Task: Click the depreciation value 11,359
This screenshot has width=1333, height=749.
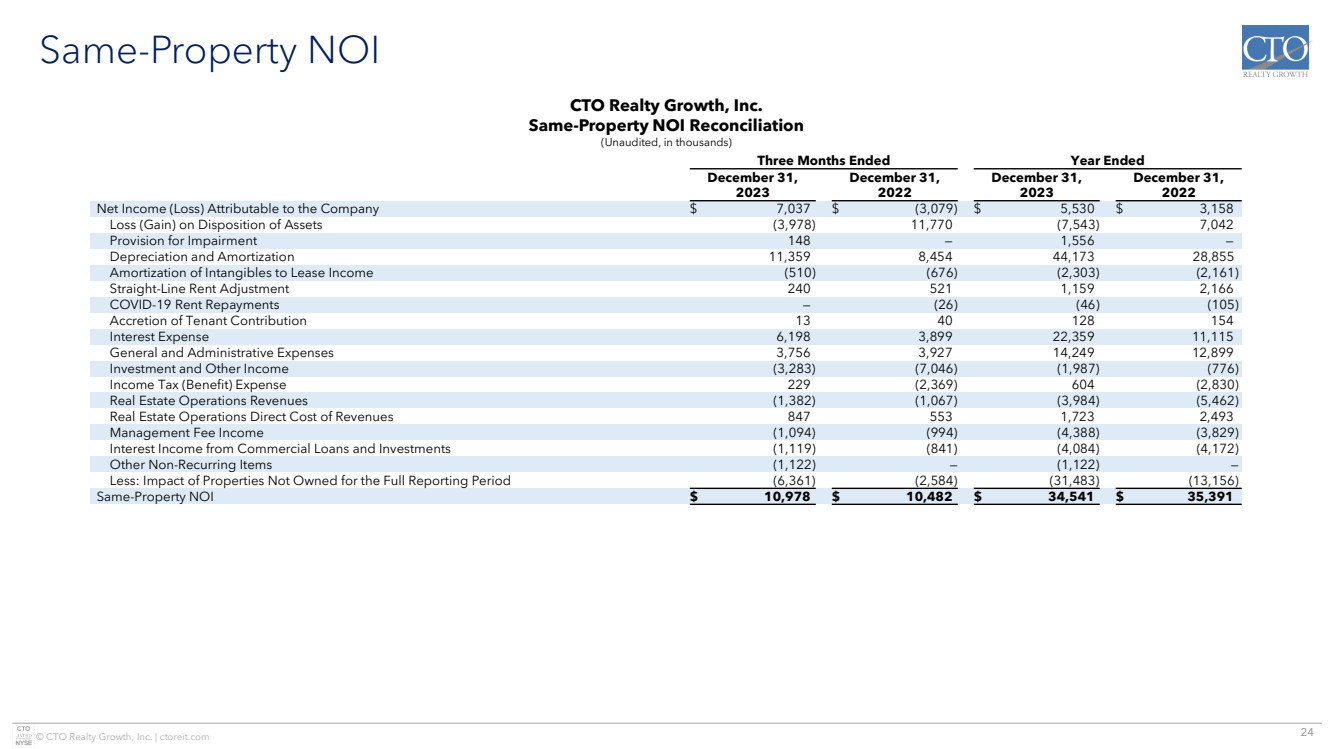Action: 789,257
